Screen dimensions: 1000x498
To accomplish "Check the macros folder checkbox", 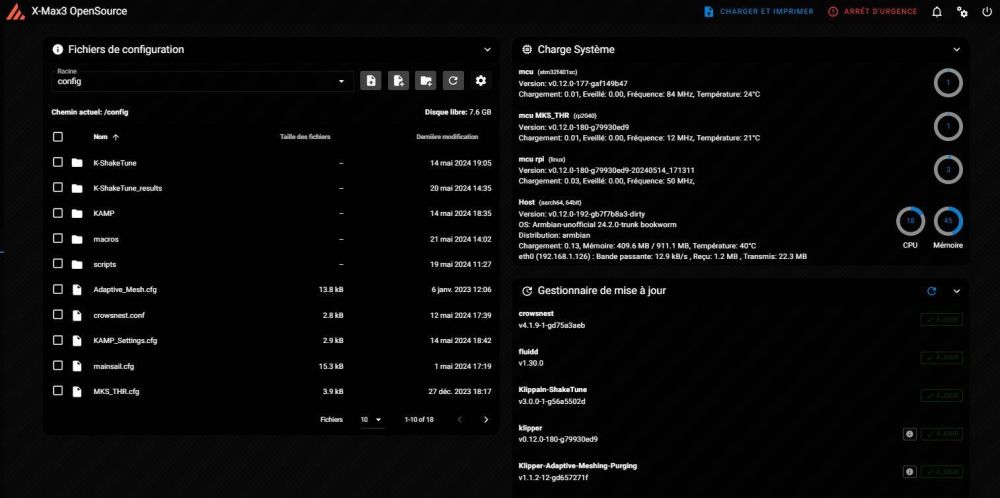I will click(x=58, y=238).
